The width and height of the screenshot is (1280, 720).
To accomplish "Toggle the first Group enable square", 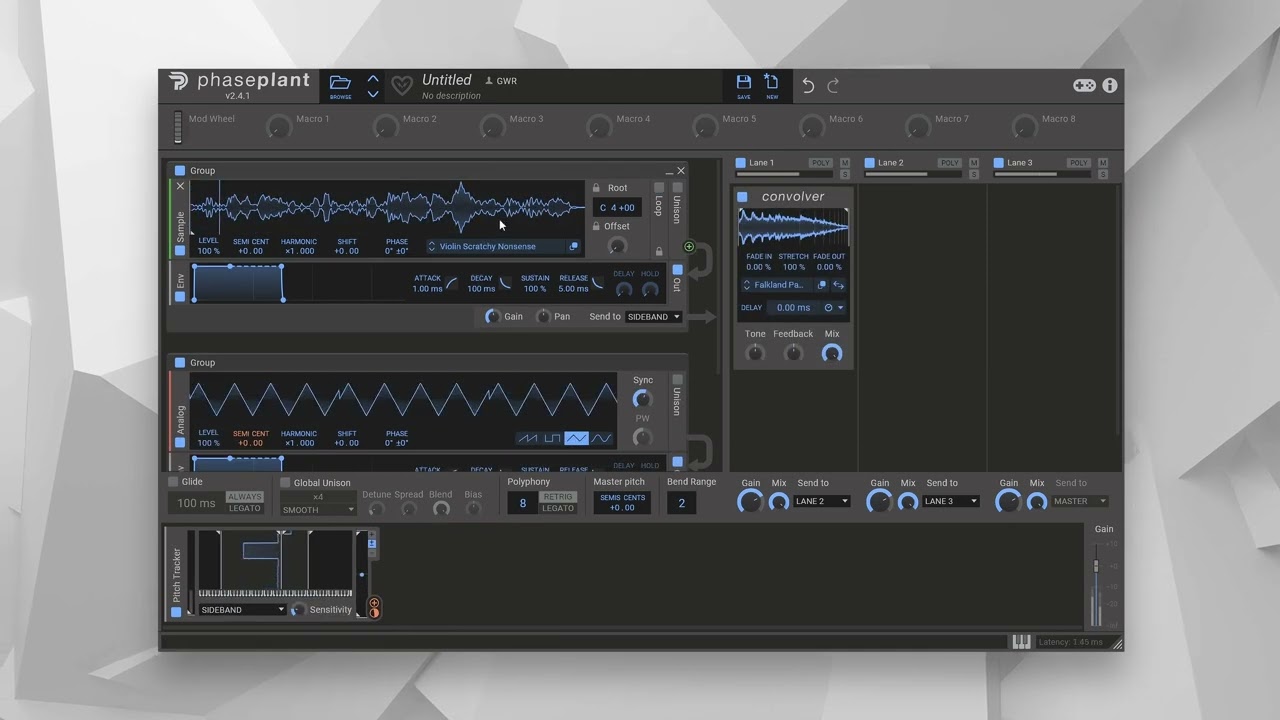I will point(180,171).
